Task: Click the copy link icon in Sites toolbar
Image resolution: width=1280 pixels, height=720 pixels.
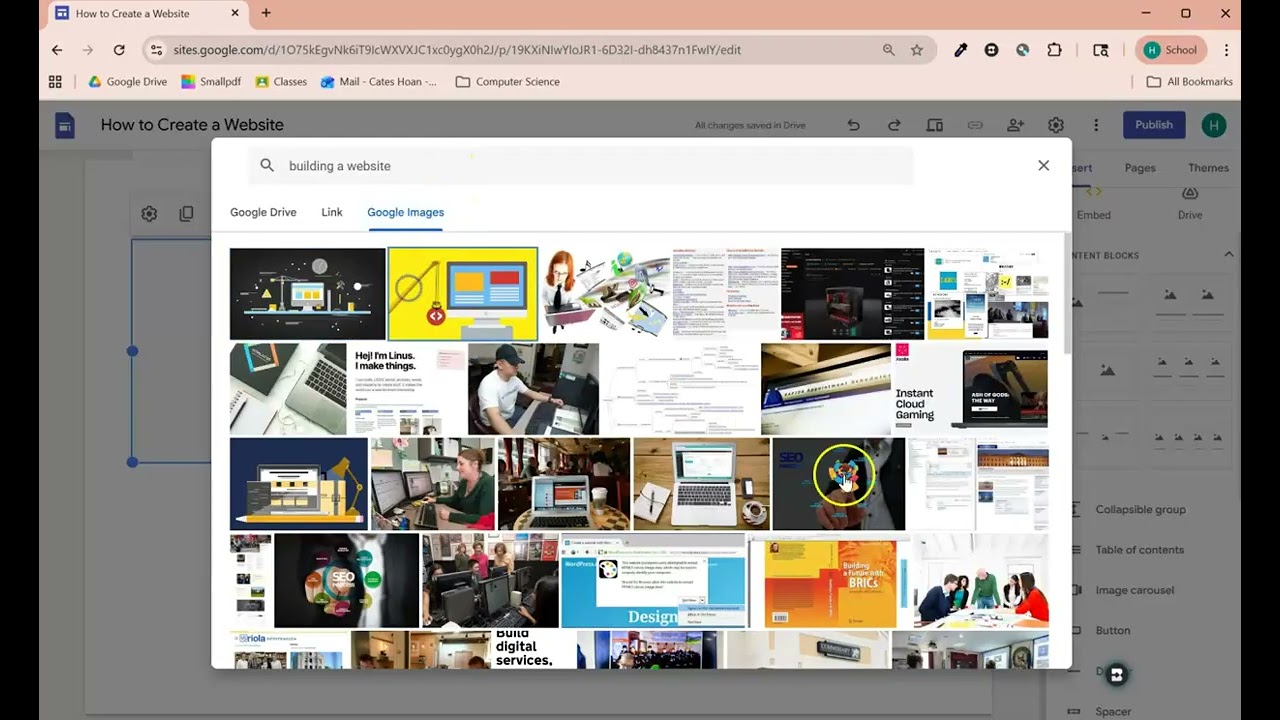Action: (975, 125)
